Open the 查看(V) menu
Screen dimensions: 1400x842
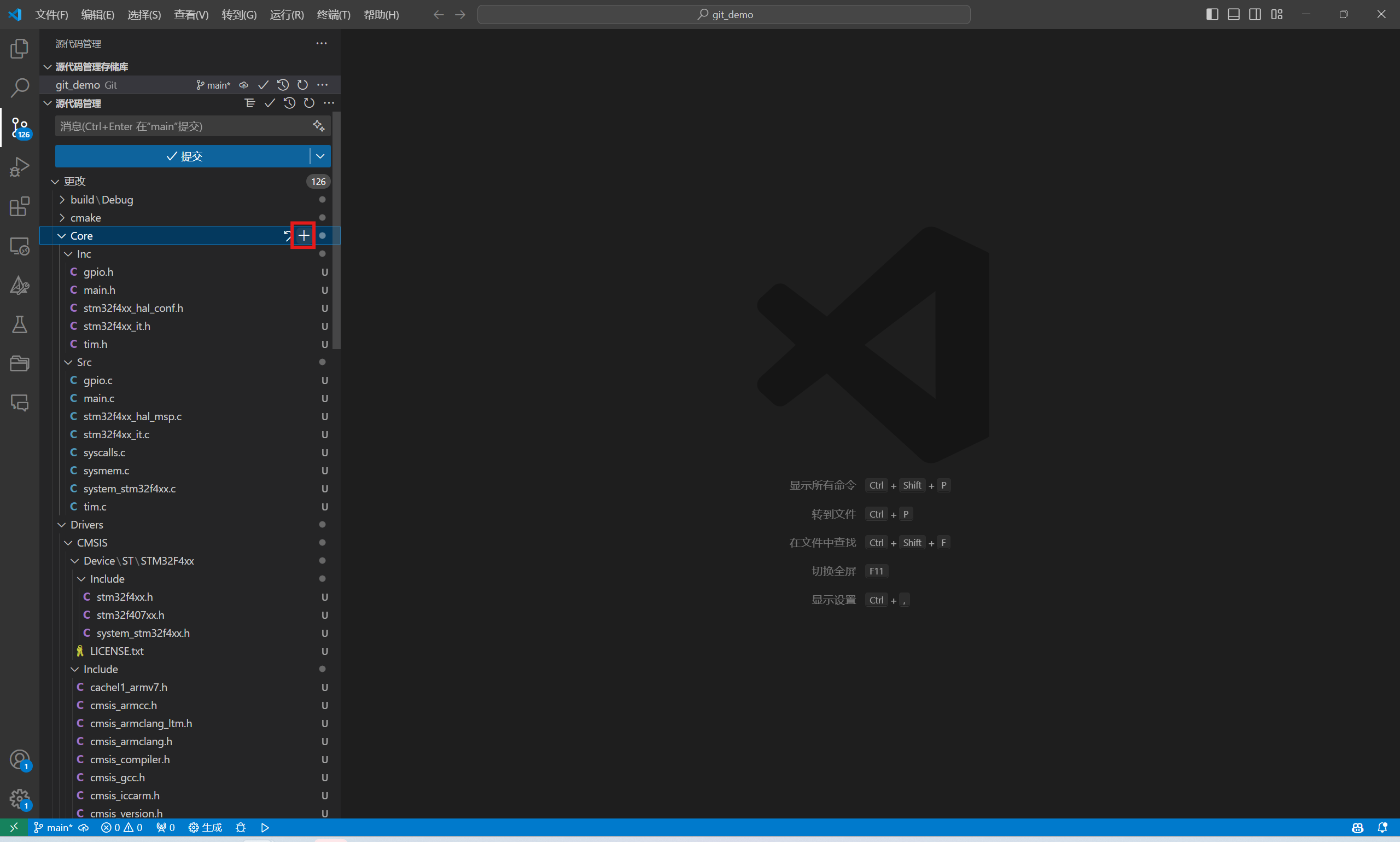point(191,15)
